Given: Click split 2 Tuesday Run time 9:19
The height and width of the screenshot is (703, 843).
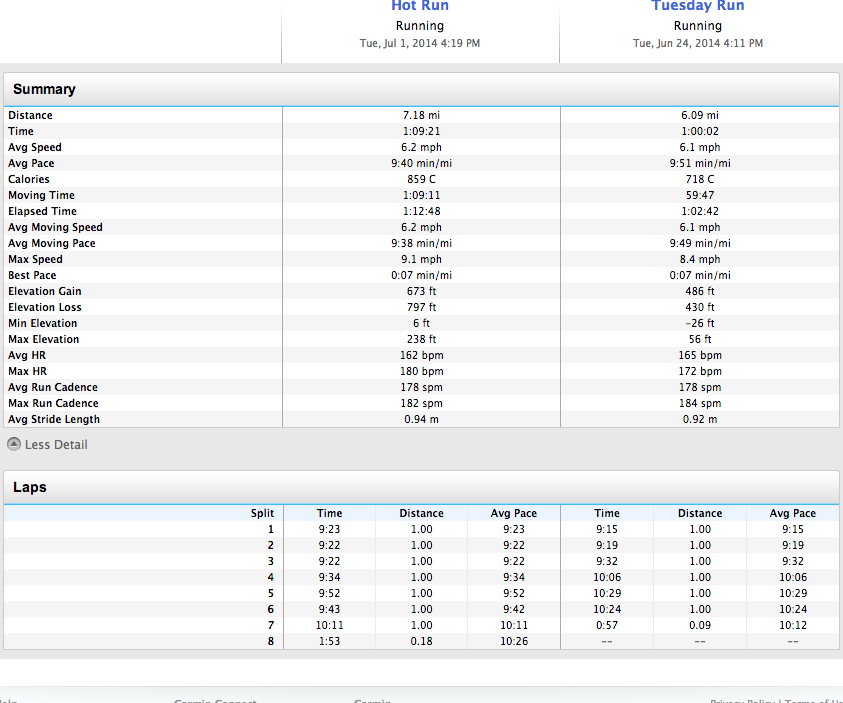Looking at the screenshot, I should pos(606,546).
